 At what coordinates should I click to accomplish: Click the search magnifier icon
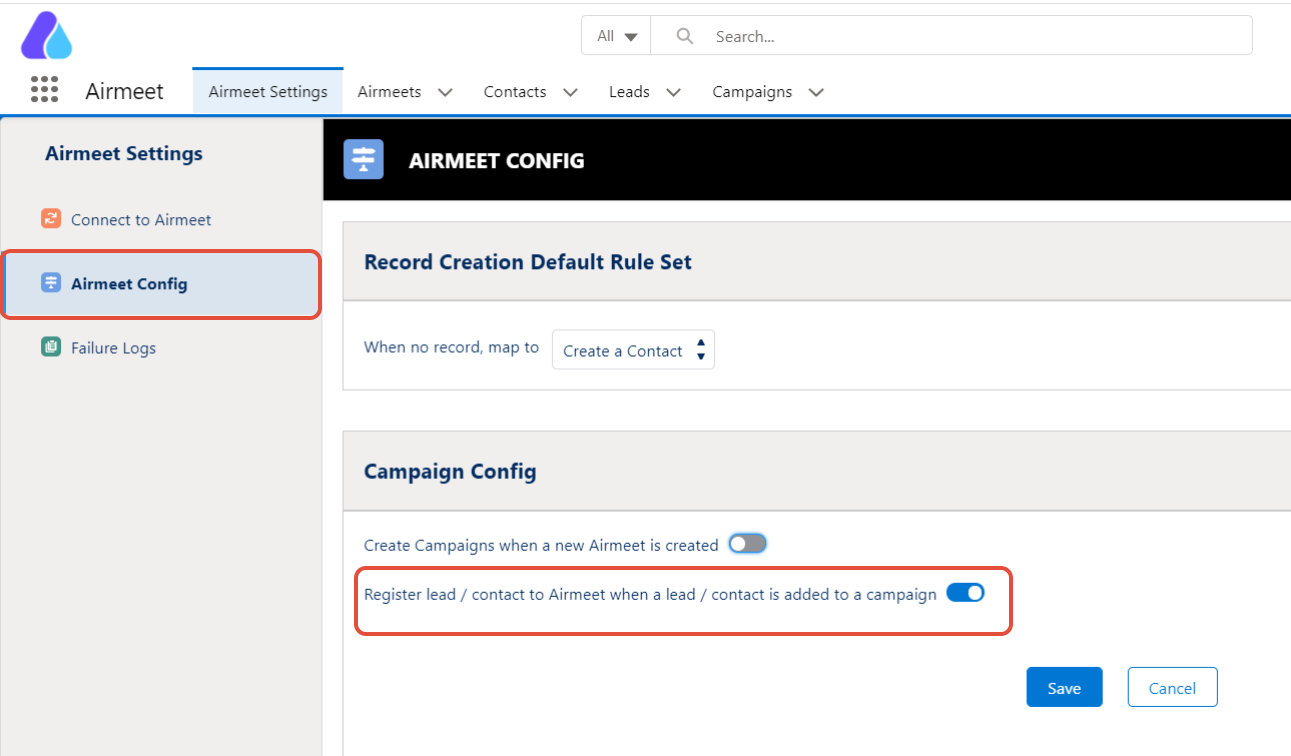click(x=685, y=36)
